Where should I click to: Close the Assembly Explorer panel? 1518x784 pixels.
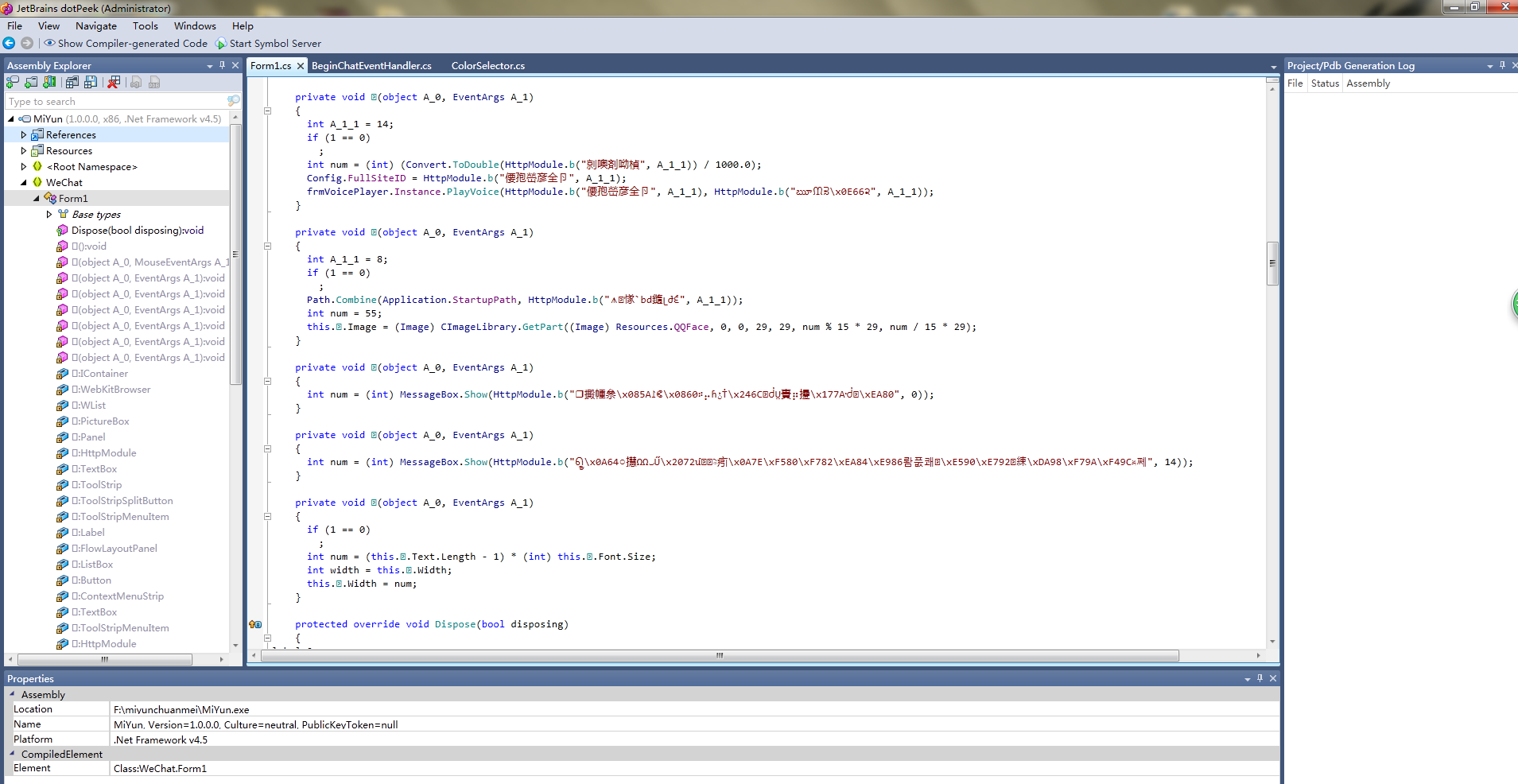[235, 65]
